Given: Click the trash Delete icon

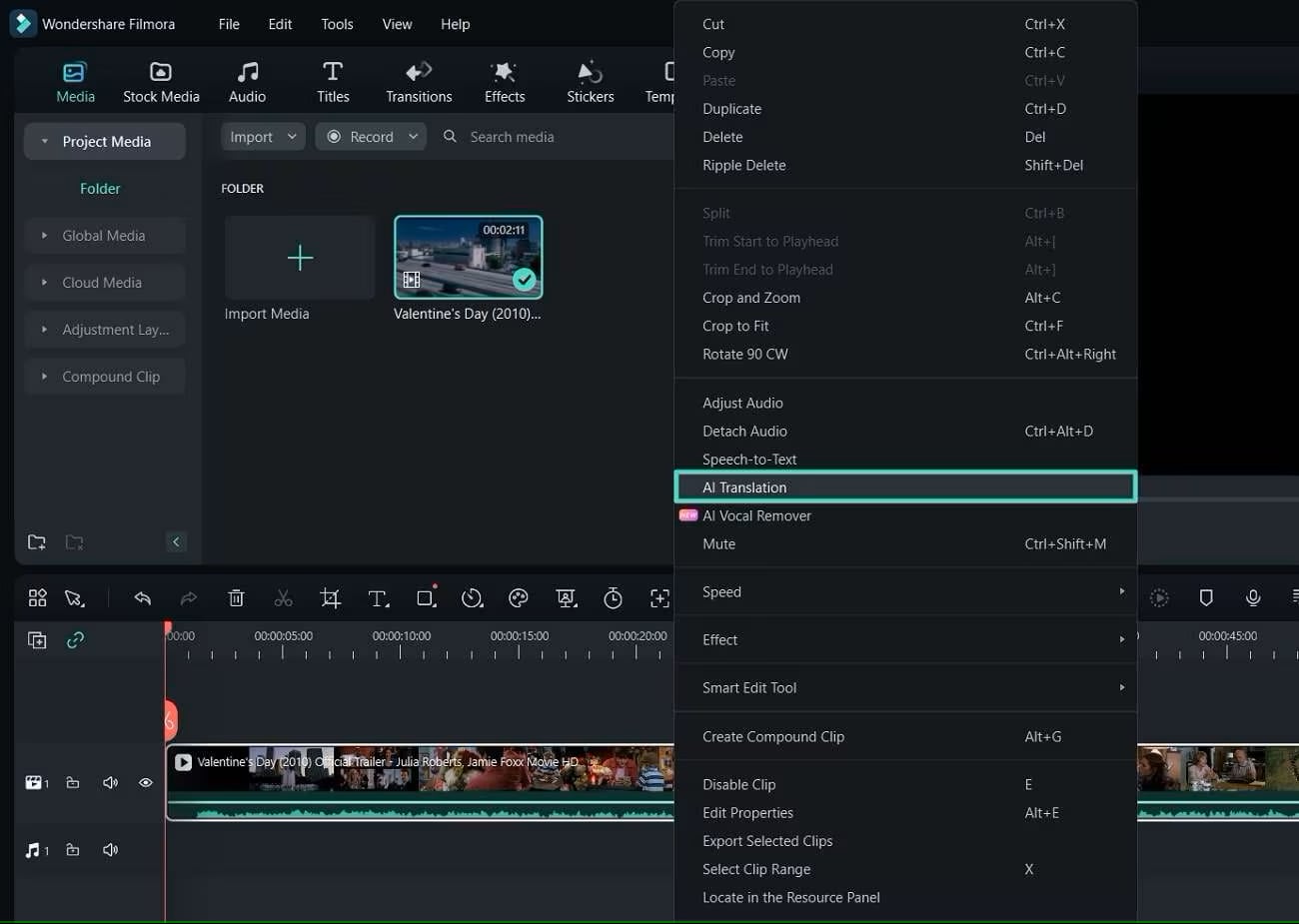Looking at the screenshot, I should (236, 598).
